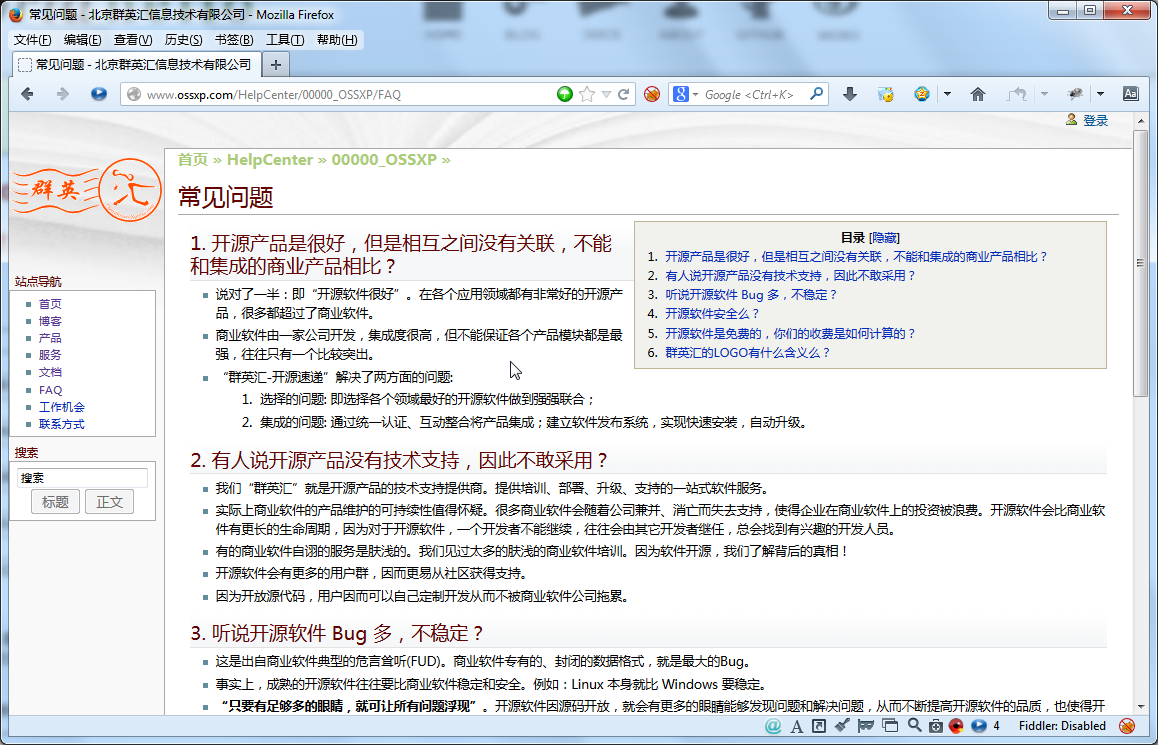Open the 工具 menu
Screen dimensions: 1158x745
coord(285,40)
